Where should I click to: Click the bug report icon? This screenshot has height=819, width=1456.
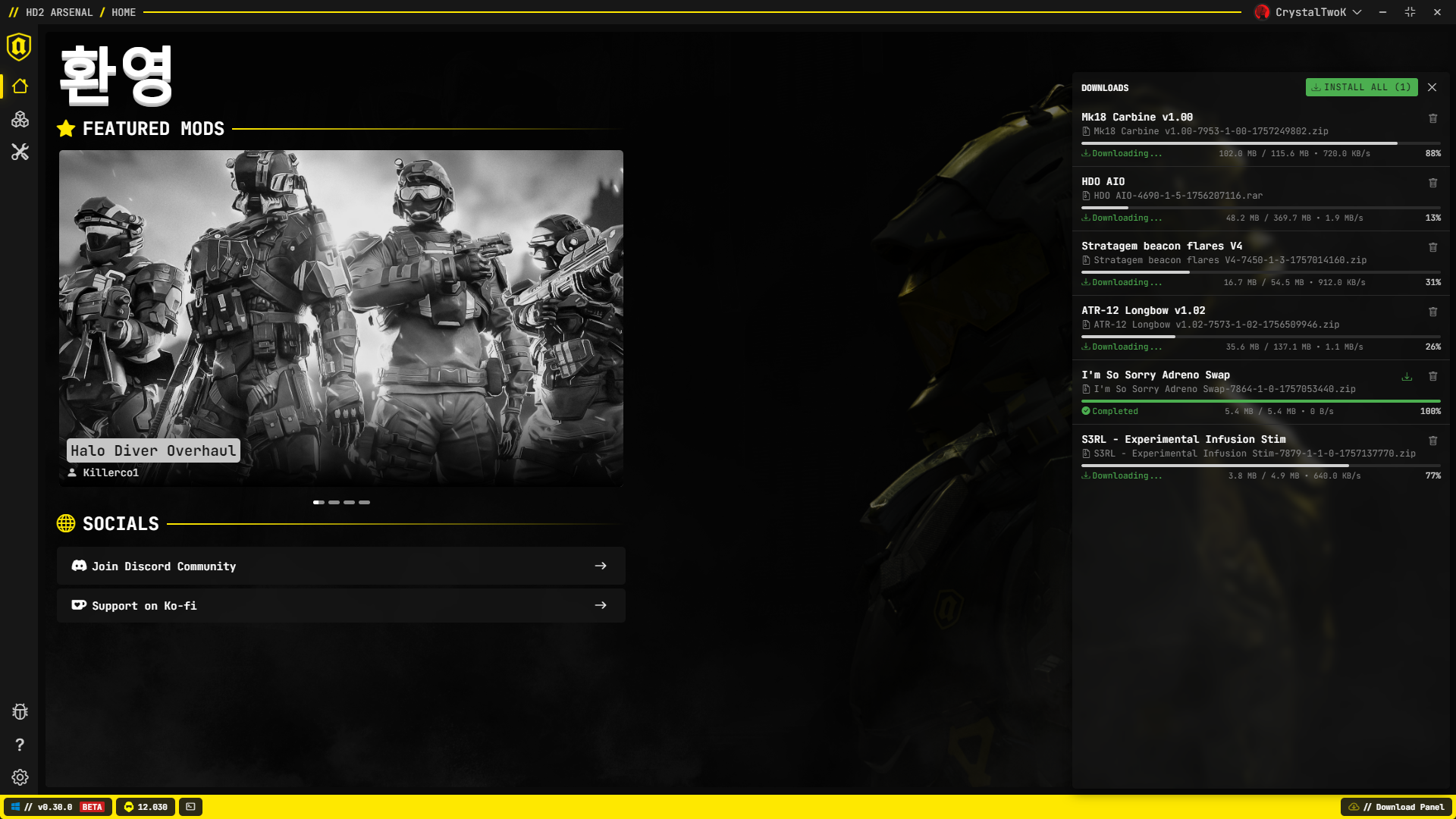pyautogui.click(x=20, y=711)
